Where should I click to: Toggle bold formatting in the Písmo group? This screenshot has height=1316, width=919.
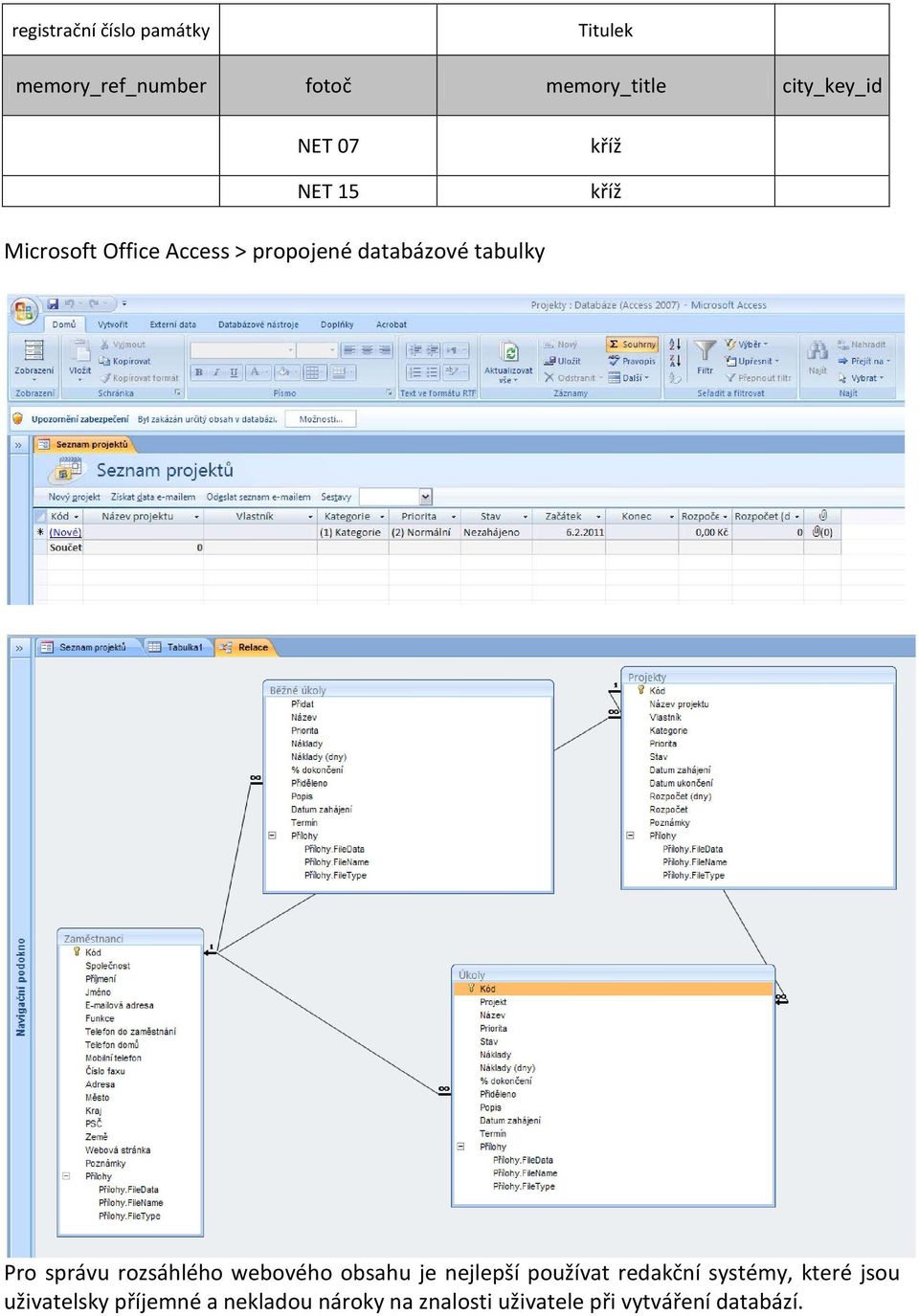pos(199,372)
